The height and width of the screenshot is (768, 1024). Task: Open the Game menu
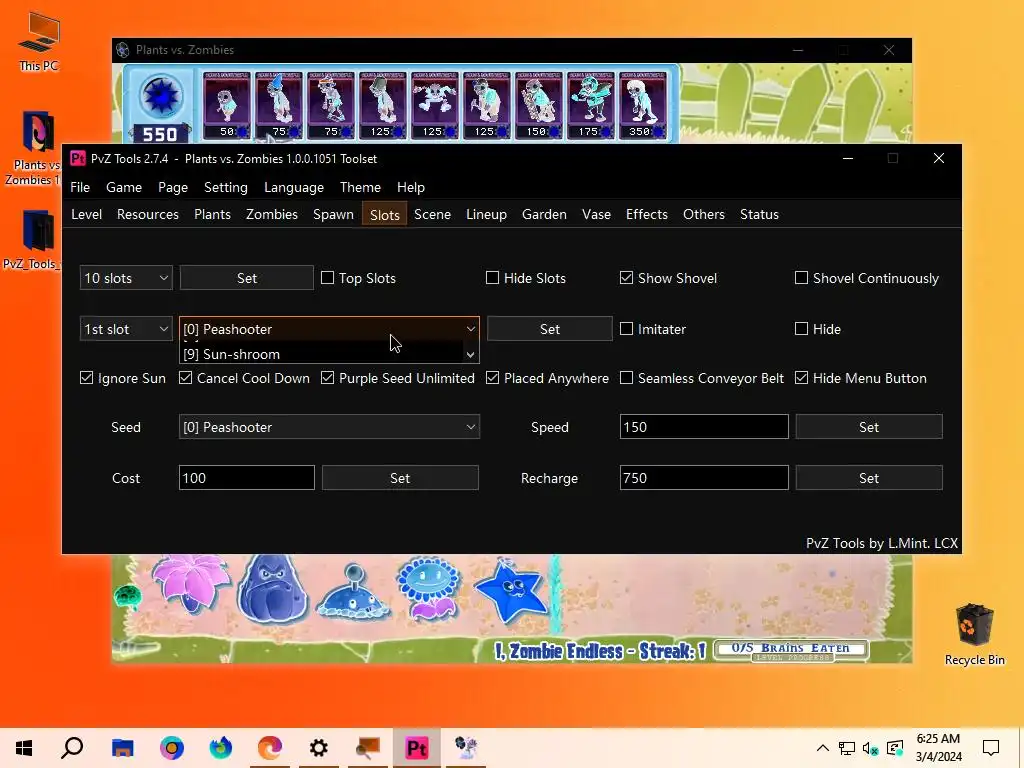(x=124, y=187)
